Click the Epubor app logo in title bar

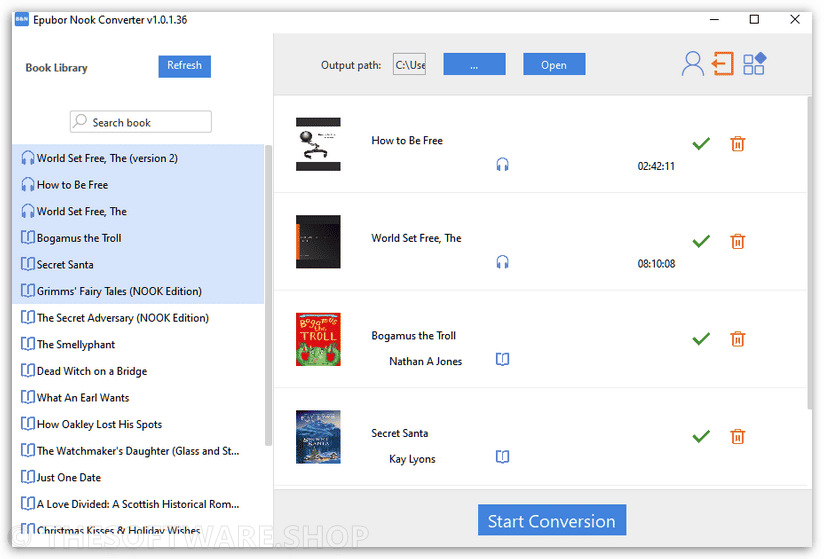coord(22,20)
